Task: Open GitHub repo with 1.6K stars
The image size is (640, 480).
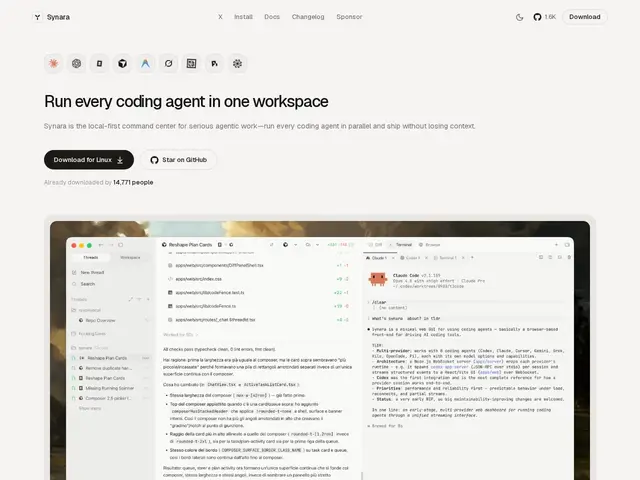Action: [x=544, y=17]
